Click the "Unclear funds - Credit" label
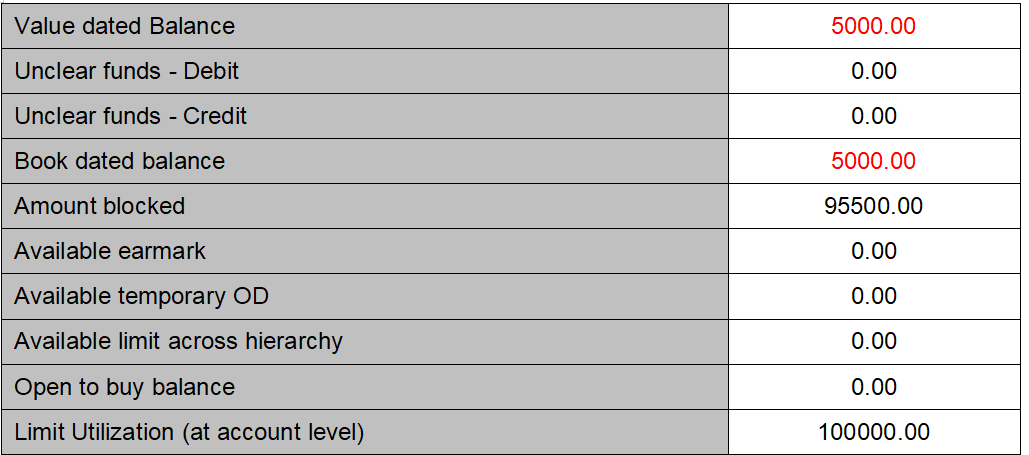Viewport: 1029px width, 455px height. tap(130, 116)
